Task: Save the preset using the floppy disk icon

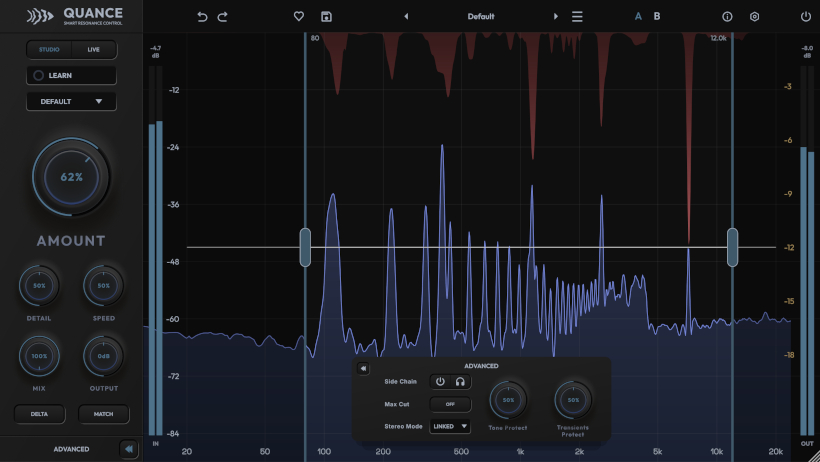Action: point(326,17)
